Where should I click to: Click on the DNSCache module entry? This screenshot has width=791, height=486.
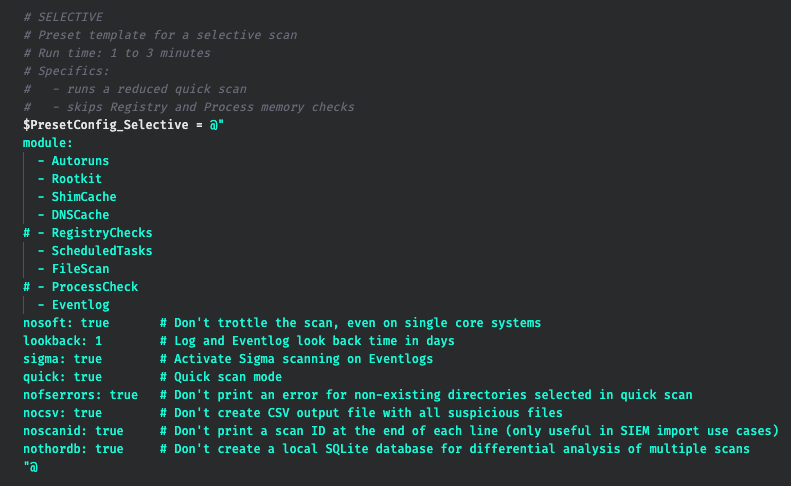pos(73,215)
